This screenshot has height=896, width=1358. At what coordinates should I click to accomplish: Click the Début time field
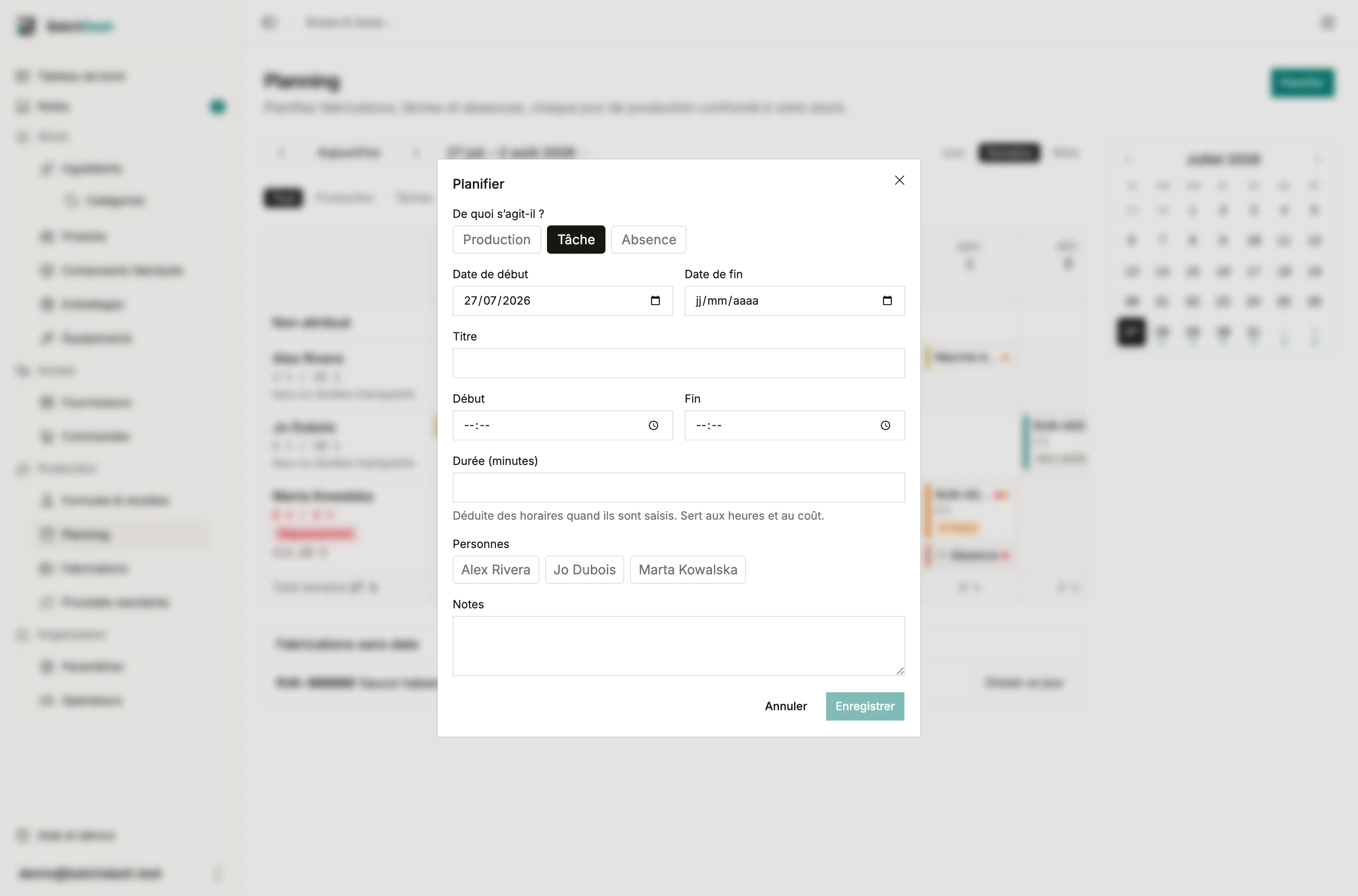563,425
